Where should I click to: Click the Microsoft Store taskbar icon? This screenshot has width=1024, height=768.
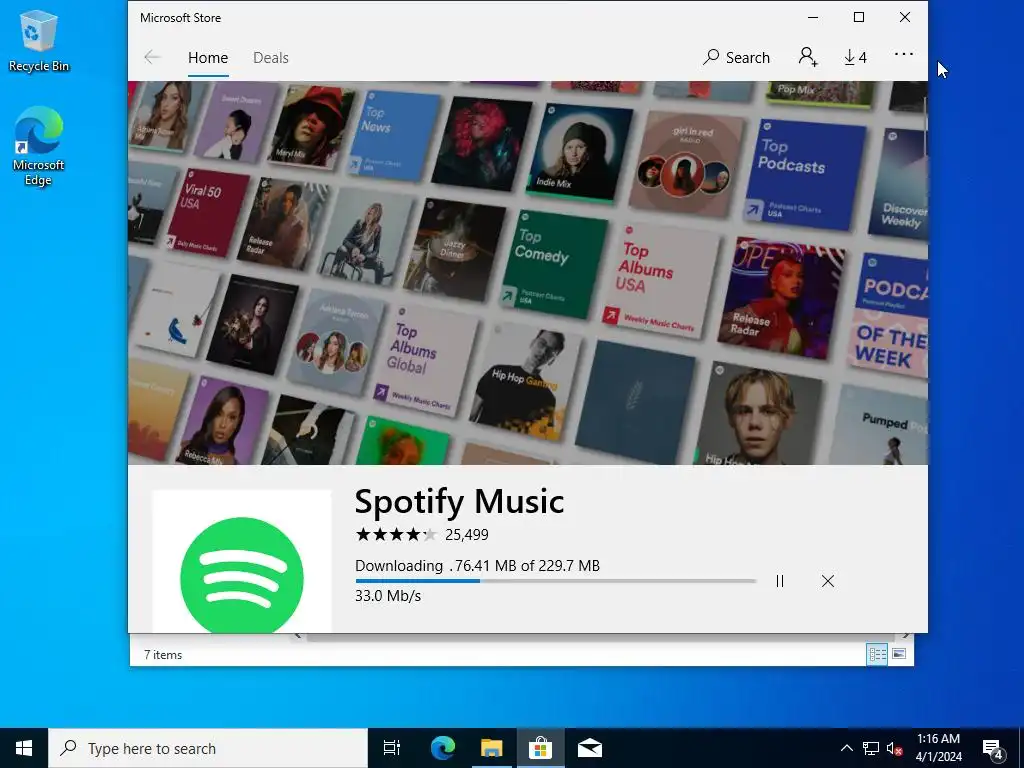[x=541, y=748]
